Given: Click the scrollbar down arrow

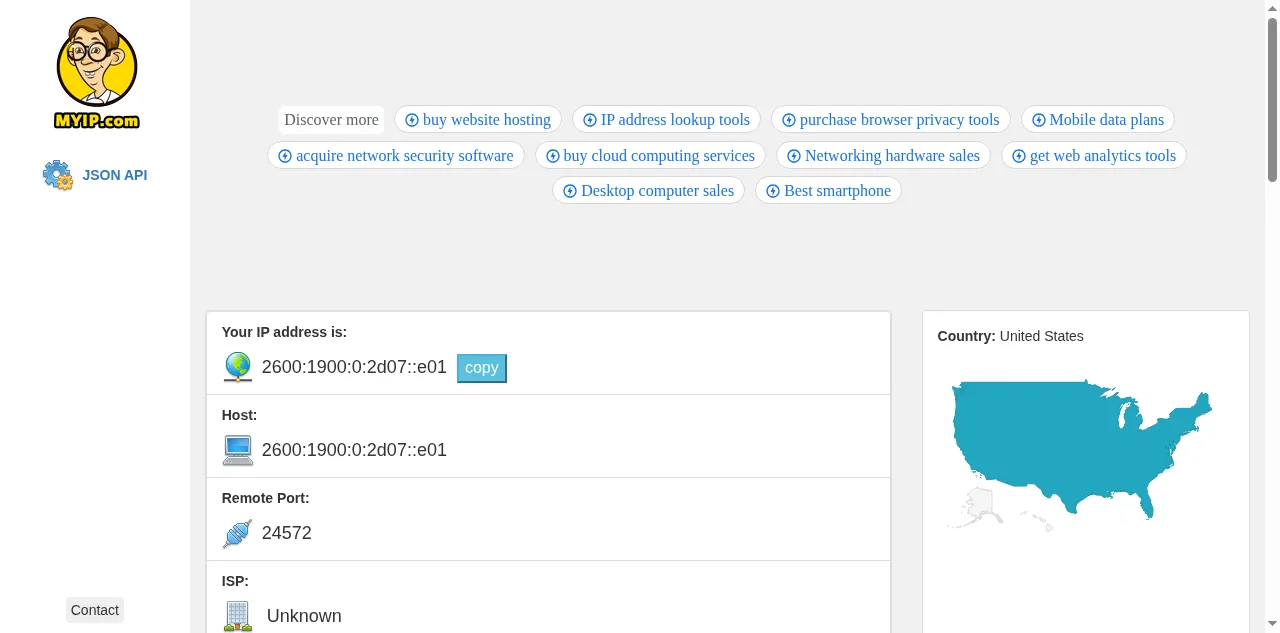Looking at the screenshot, I should coord(1272,626).
